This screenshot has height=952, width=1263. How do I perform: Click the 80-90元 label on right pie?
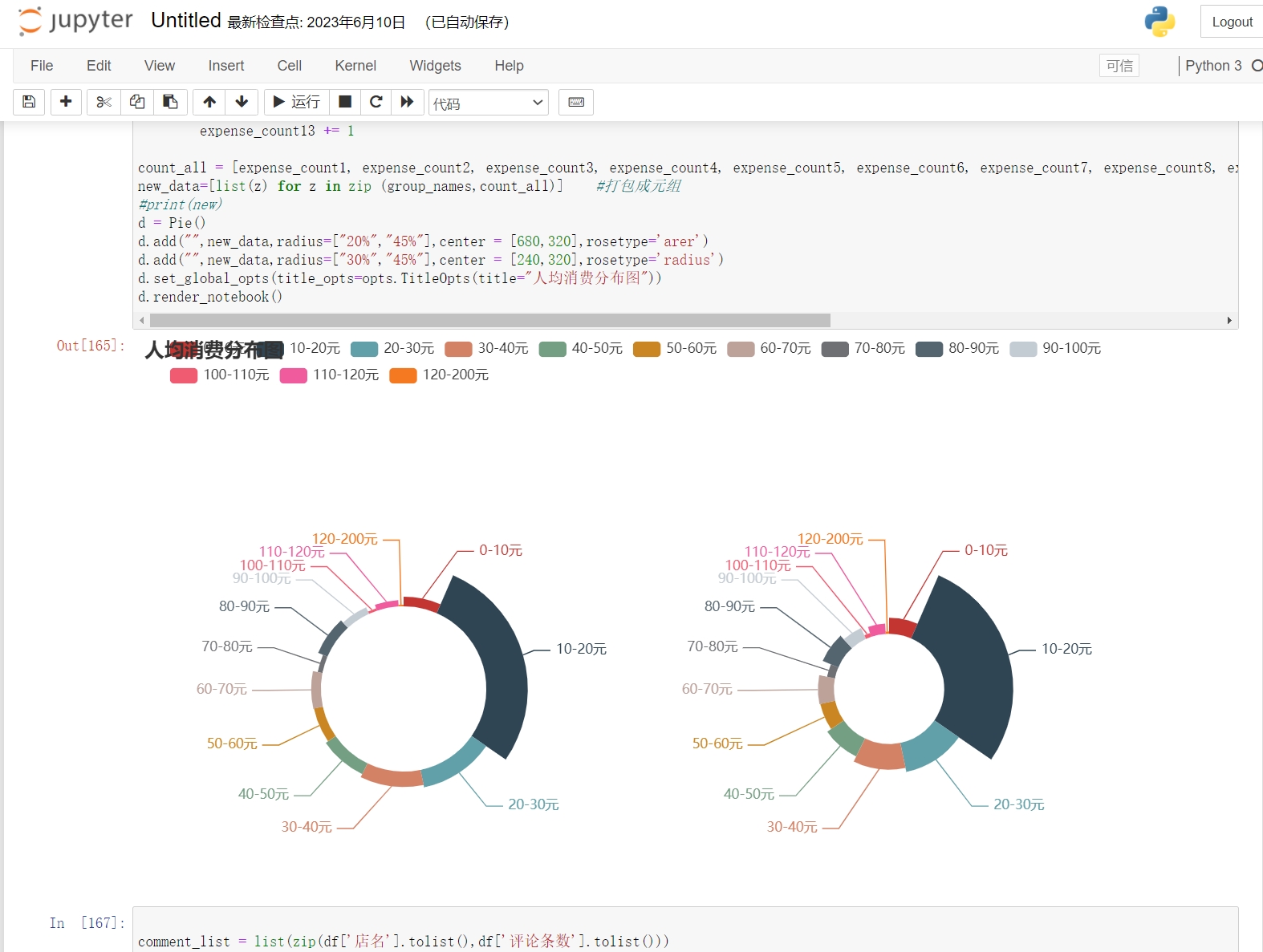point(729,606)
